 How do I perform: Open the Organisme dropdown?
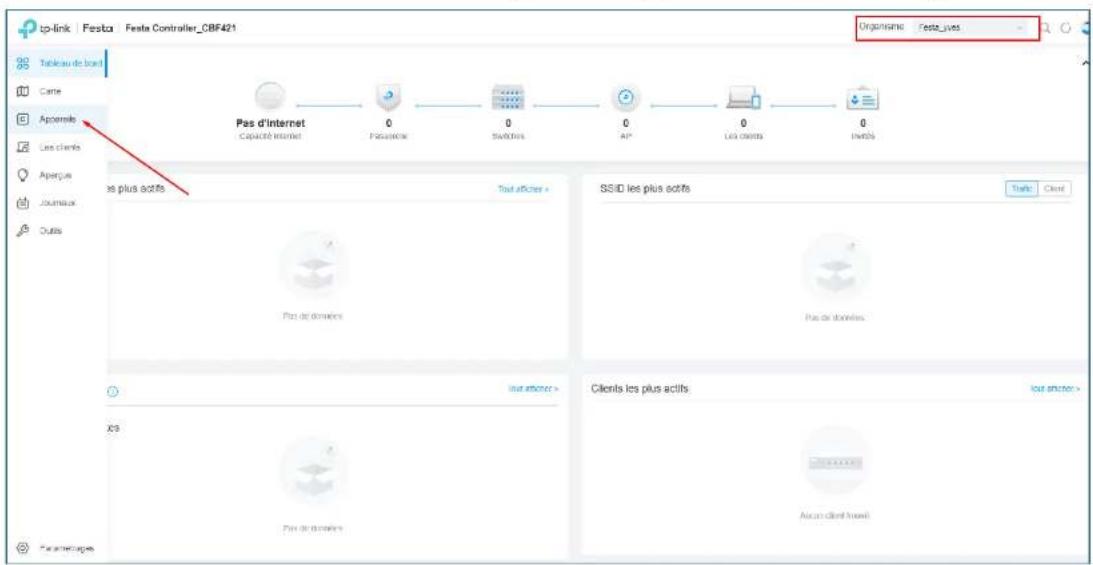click(x=972, y=27)
